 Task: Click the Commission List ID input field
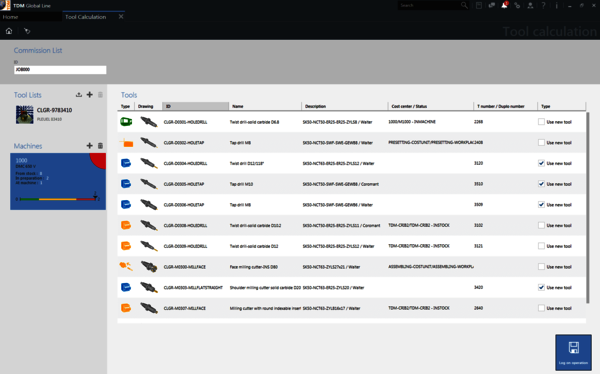[x=60, y=70]
